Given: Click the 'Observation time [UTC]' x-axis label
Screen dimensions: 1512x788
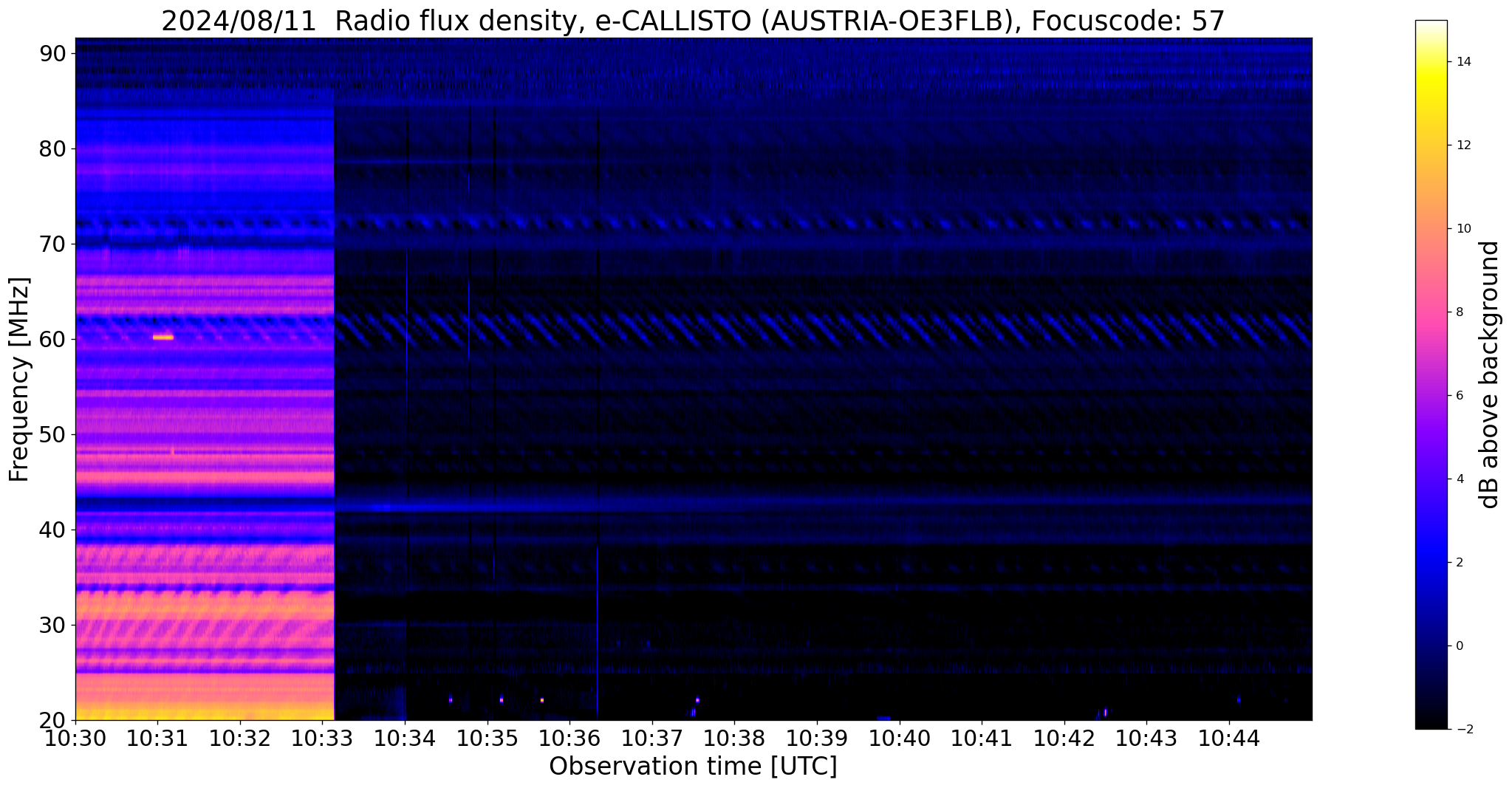Looking at the screenshot, I should pos(693,767).
